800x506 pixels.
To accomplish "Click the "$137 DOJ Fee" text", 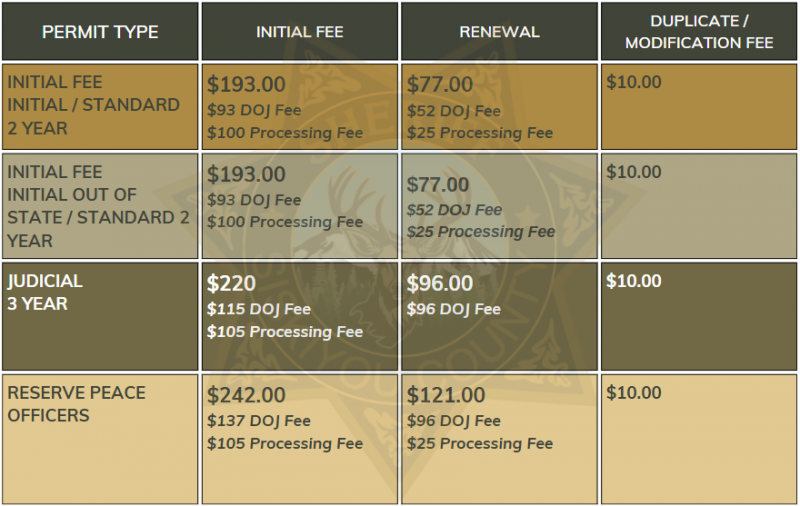I will tap(259, 421).
